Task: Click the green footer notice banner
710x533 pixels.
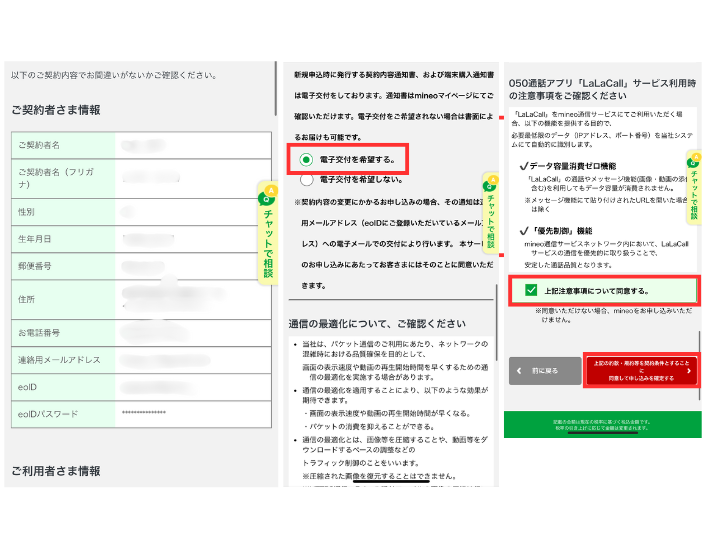Action: coord(603,424)
